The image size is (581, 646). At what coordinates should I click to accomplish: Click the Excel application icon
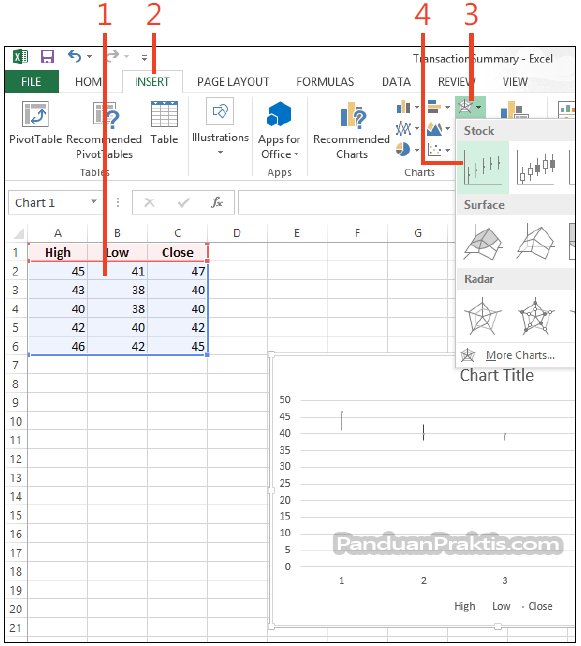click(x=20, y=56)
